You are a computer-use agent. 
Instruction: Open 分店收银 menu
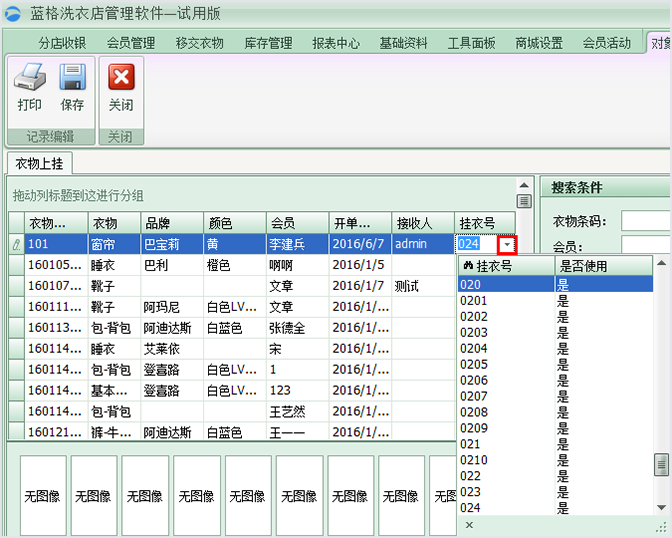click(62, 43)
